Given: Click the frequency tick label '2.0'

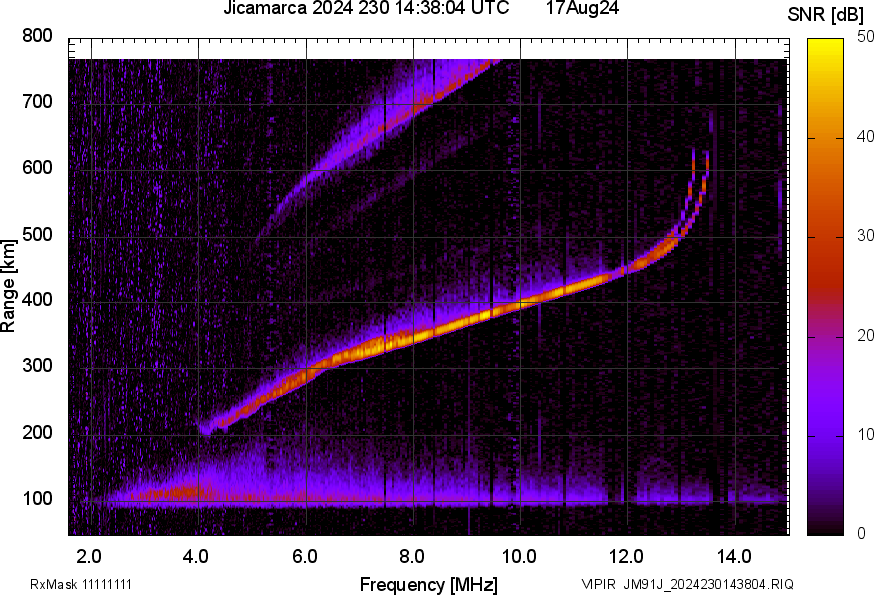Looking at the screenshot, I should 89,556.
